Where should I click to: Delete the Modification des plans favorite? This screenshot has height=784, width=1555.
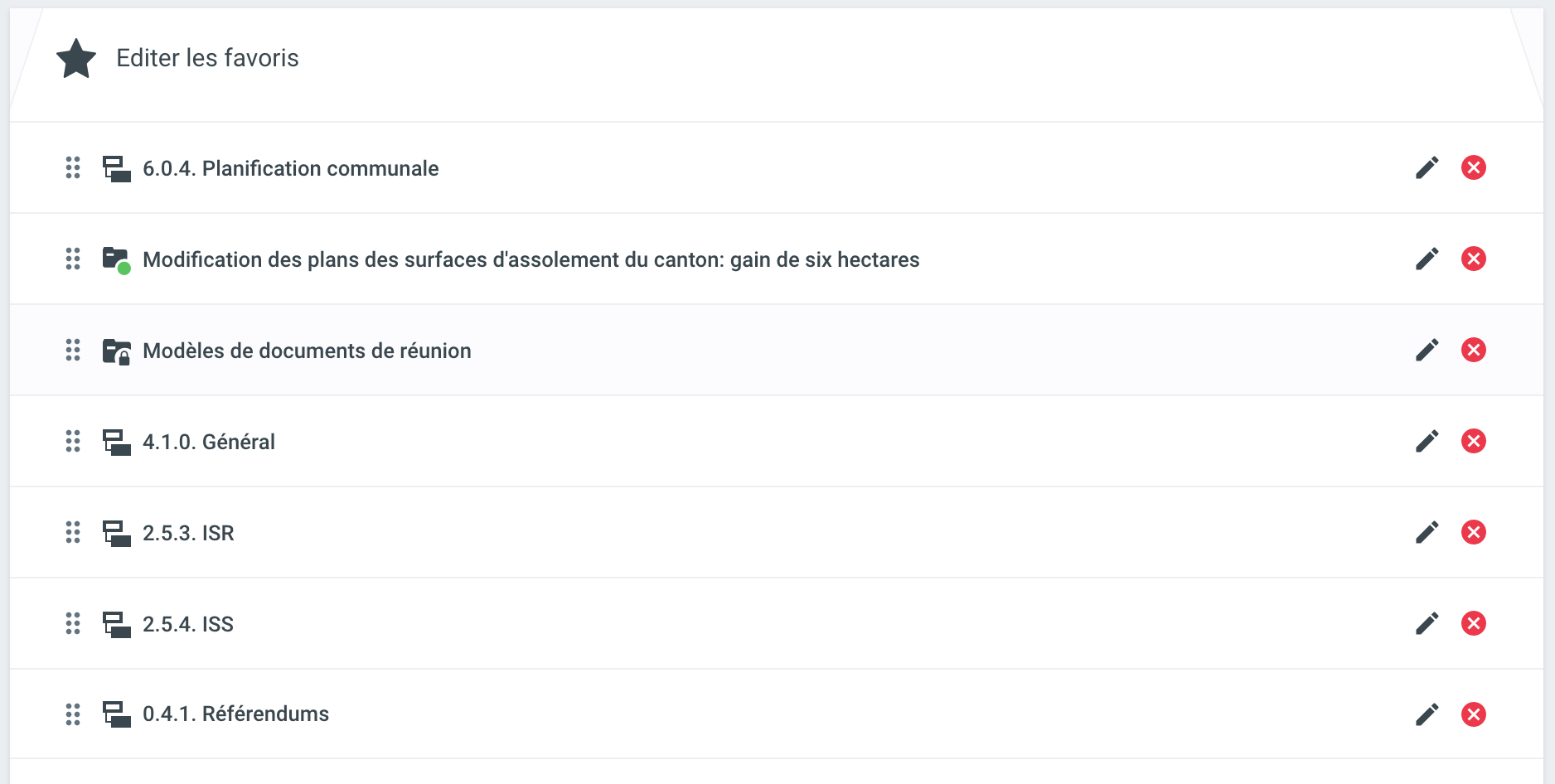1473,259
